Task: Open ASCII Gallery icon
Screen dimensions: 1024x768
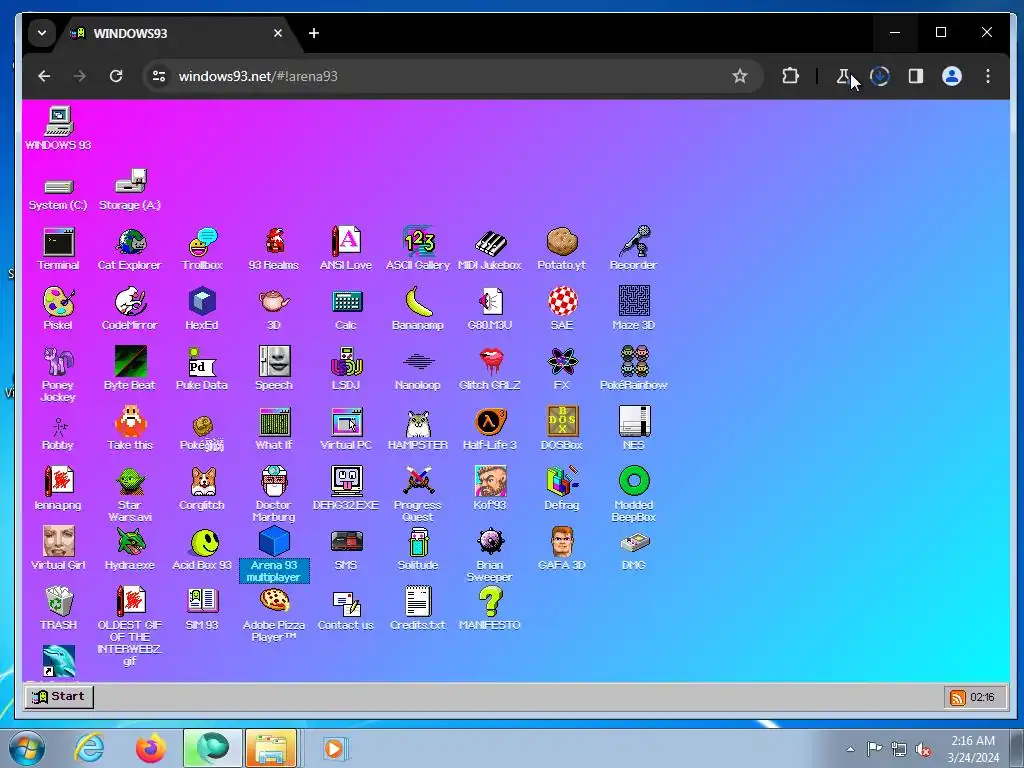Action: (418, 248)
